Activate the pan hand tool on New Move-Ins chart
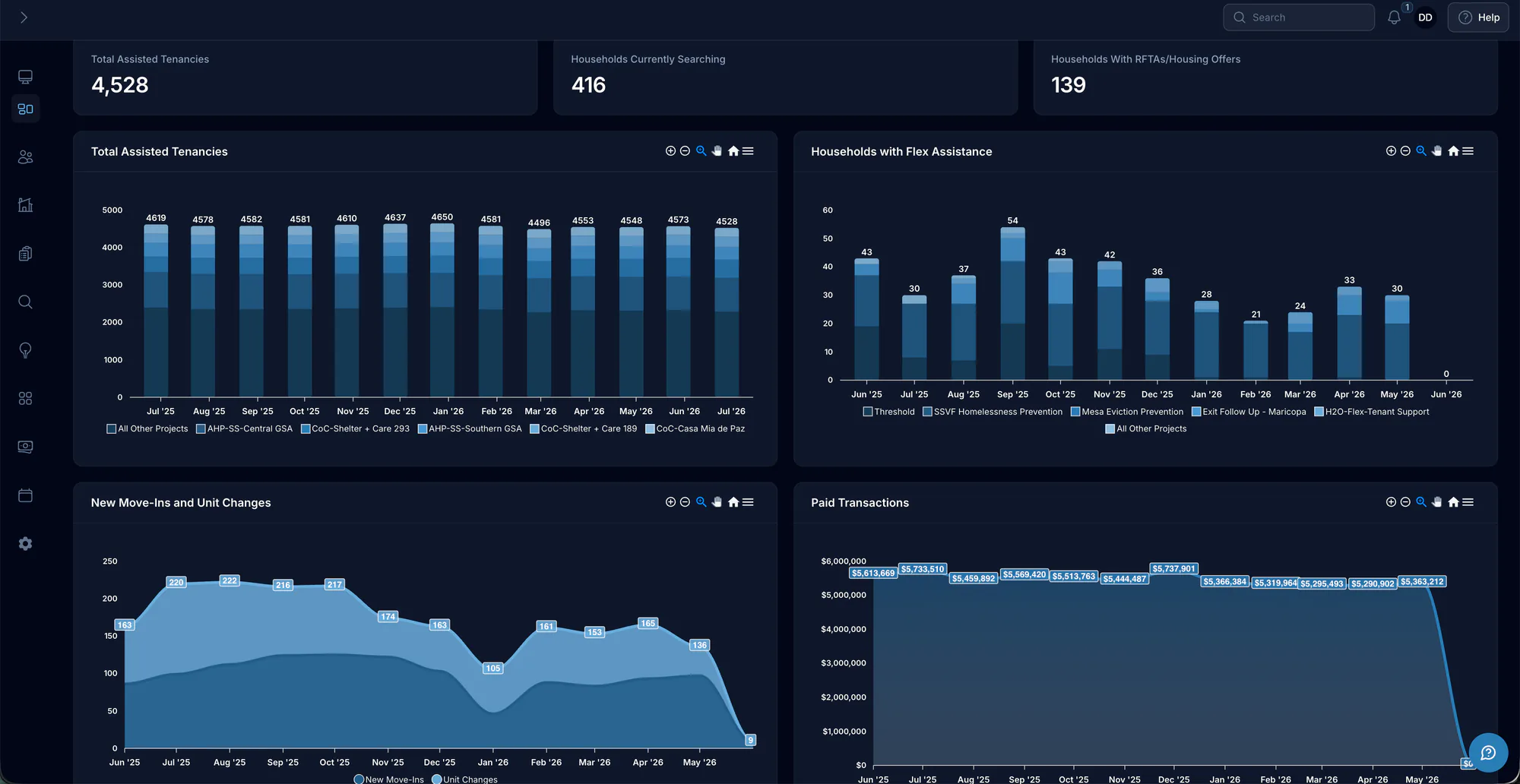 tap(717, 502)
